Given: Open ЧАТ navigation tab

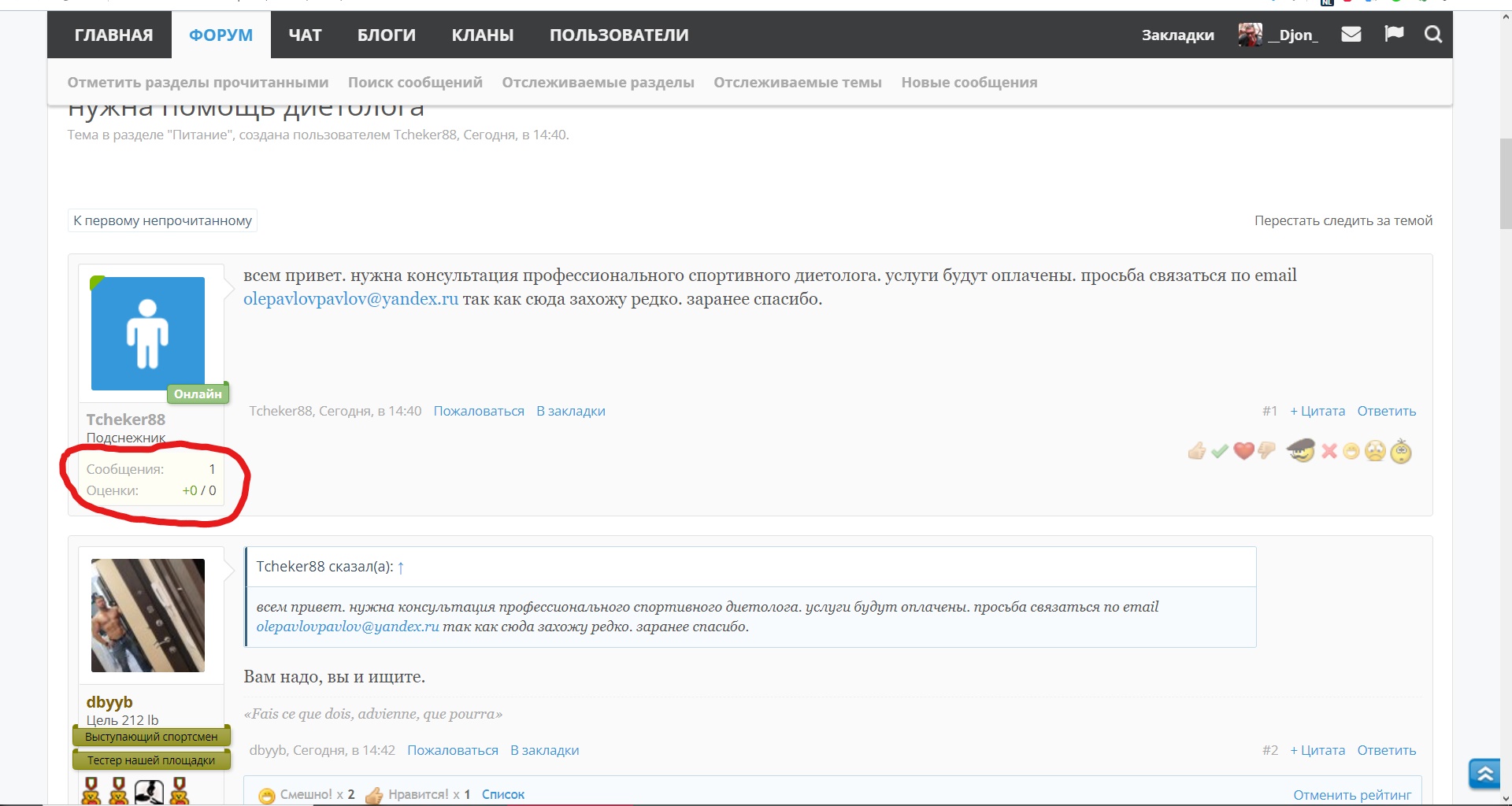Looking at the screenshot, I should (x=305, y=35).
